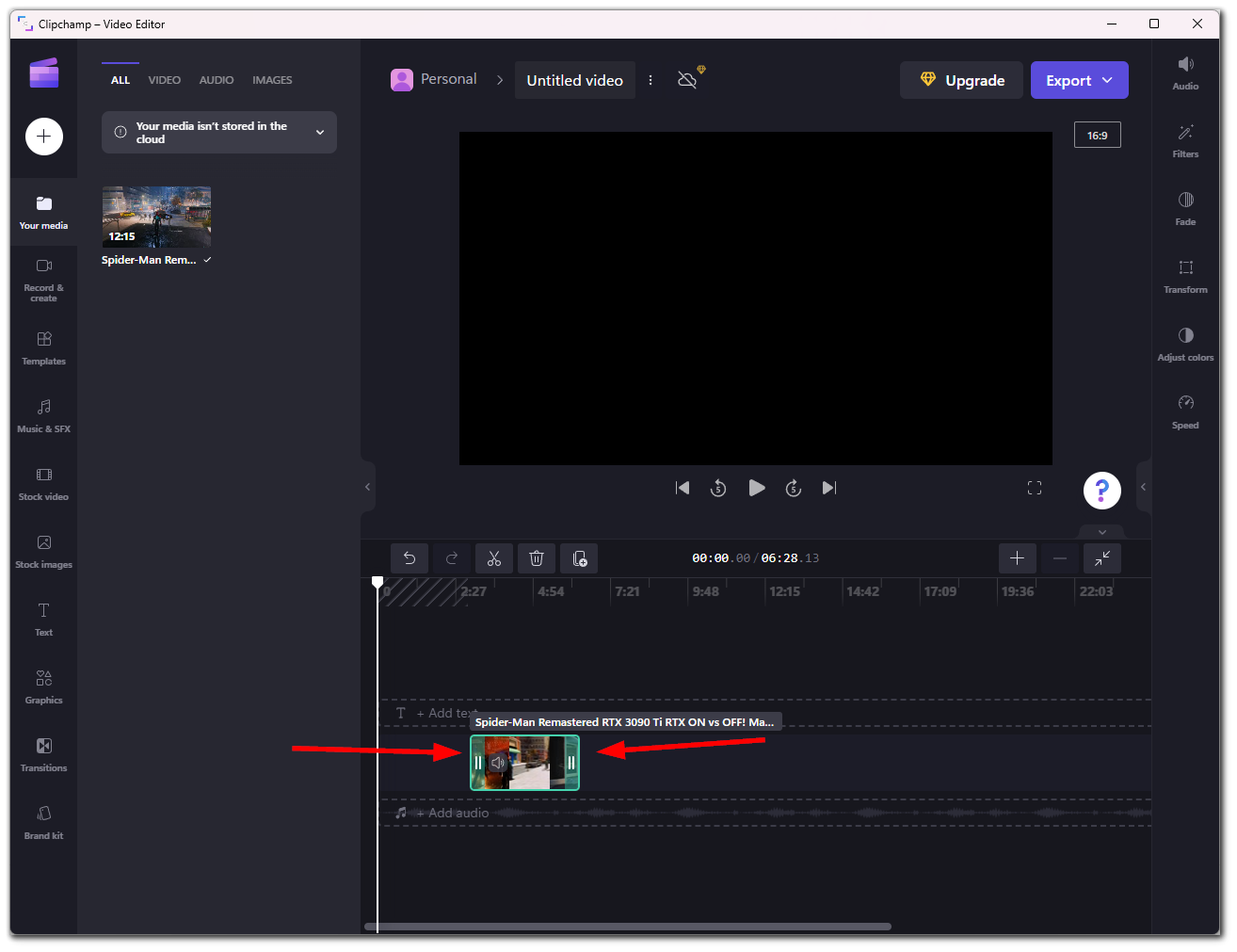Image resolution: width=1237 pixels, height=952 pixels.
Task: Skip to the end of the video
Action: click(x=829, y=488)
